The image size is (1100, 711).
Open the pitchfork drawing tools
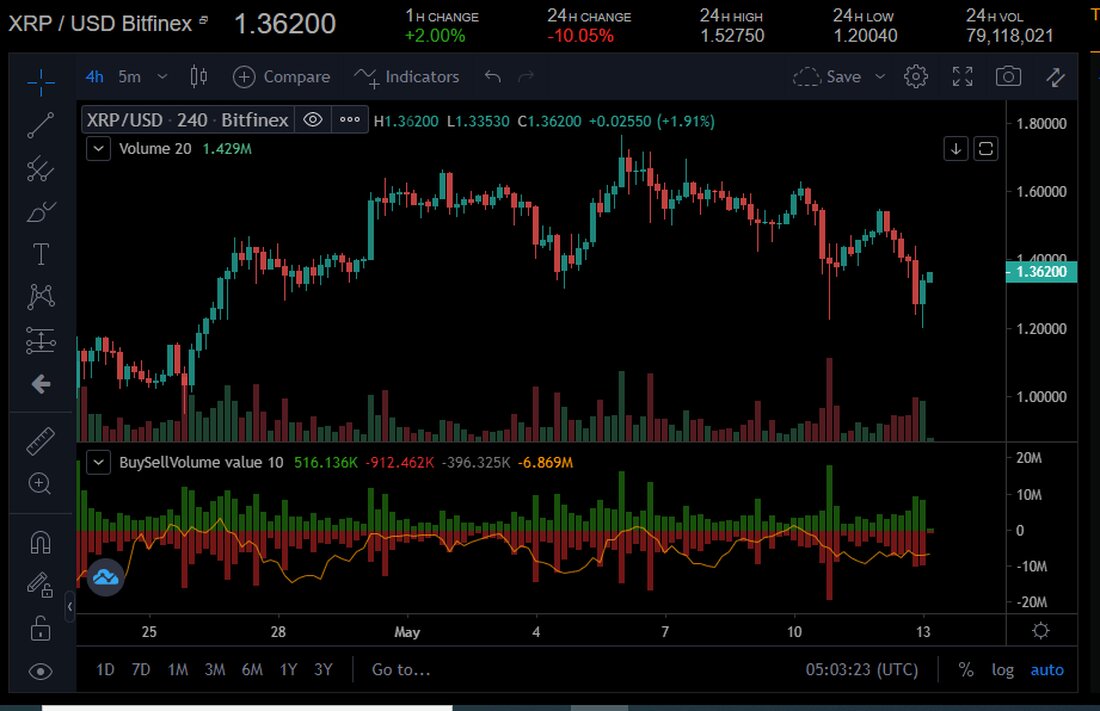pos(41,168)
